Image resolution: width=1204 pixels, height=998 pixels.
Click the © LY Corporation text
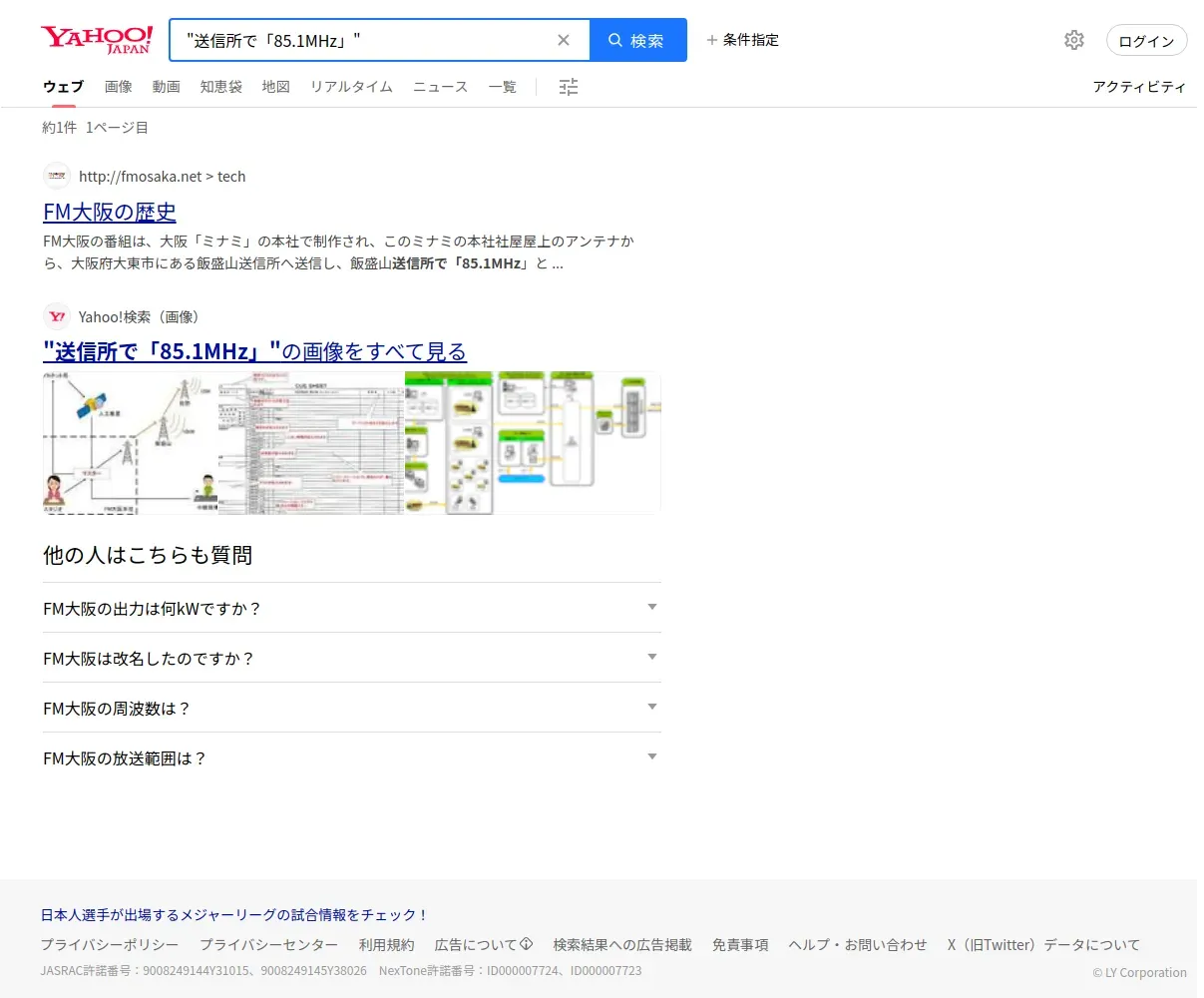(x=1139, y=972)
